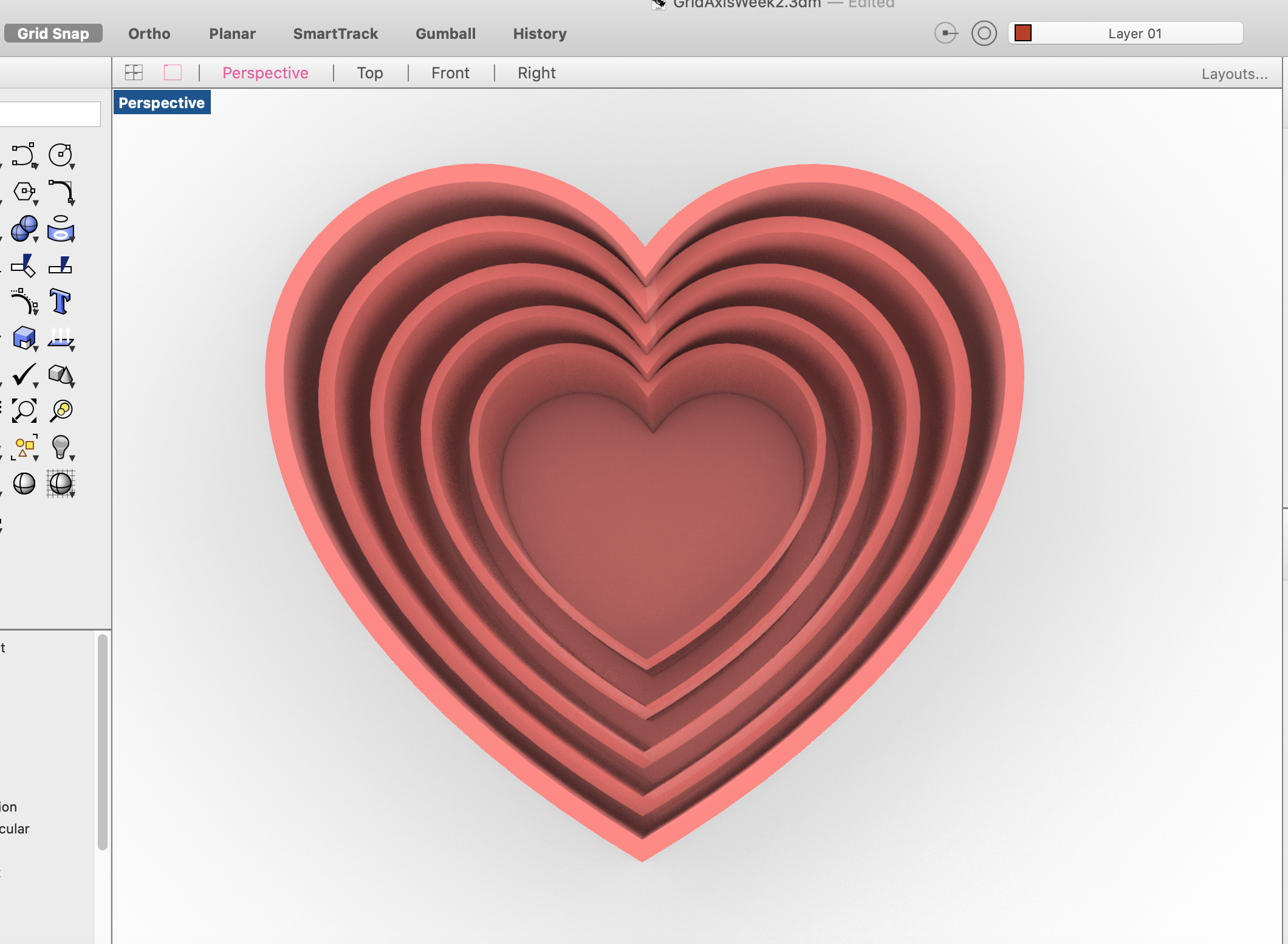Screen dimensions: 1288x944
Task: Click the layer color swatch
Action: (1023, 34)
